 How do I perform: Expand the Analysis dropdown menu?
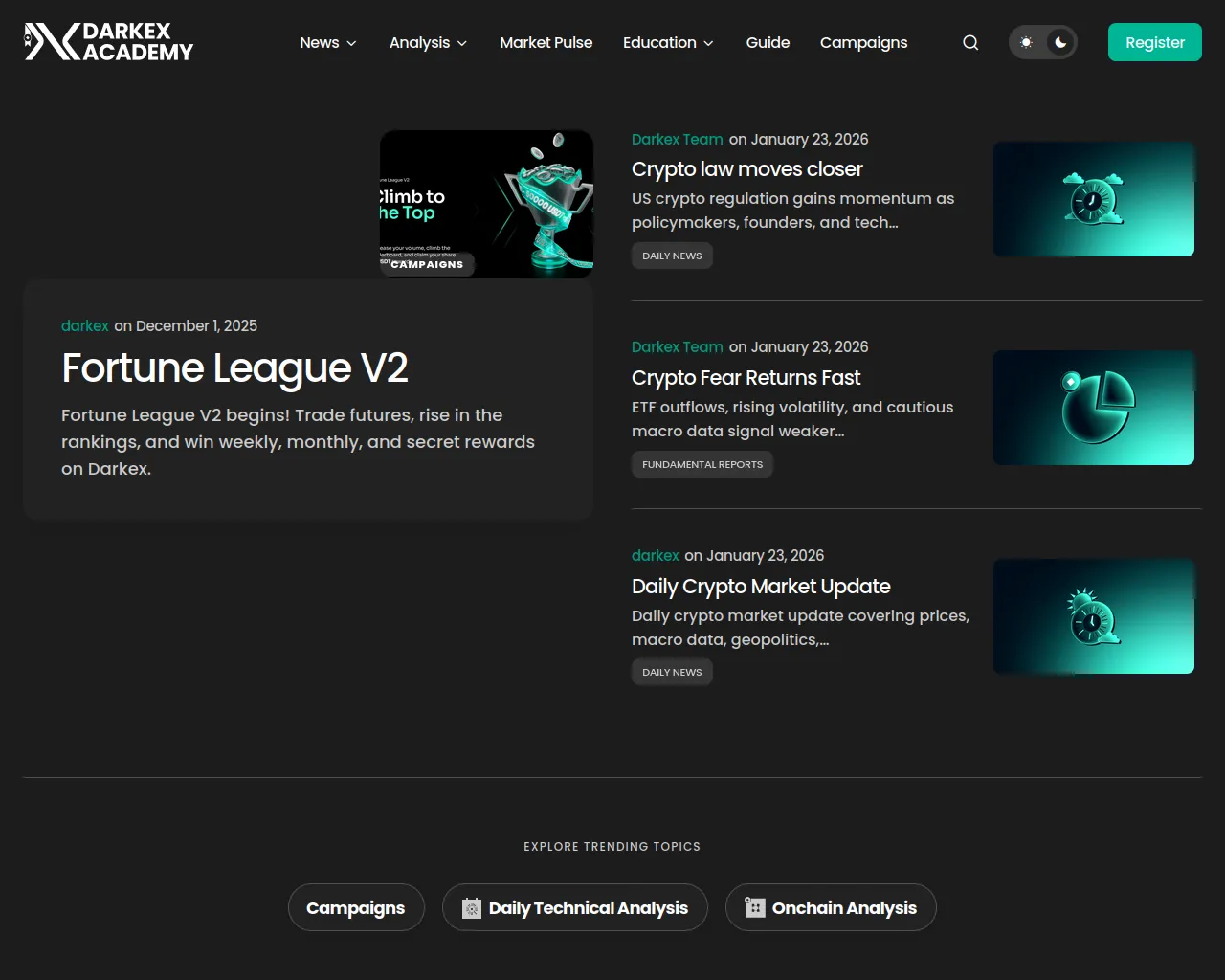(x=429, y=43)
